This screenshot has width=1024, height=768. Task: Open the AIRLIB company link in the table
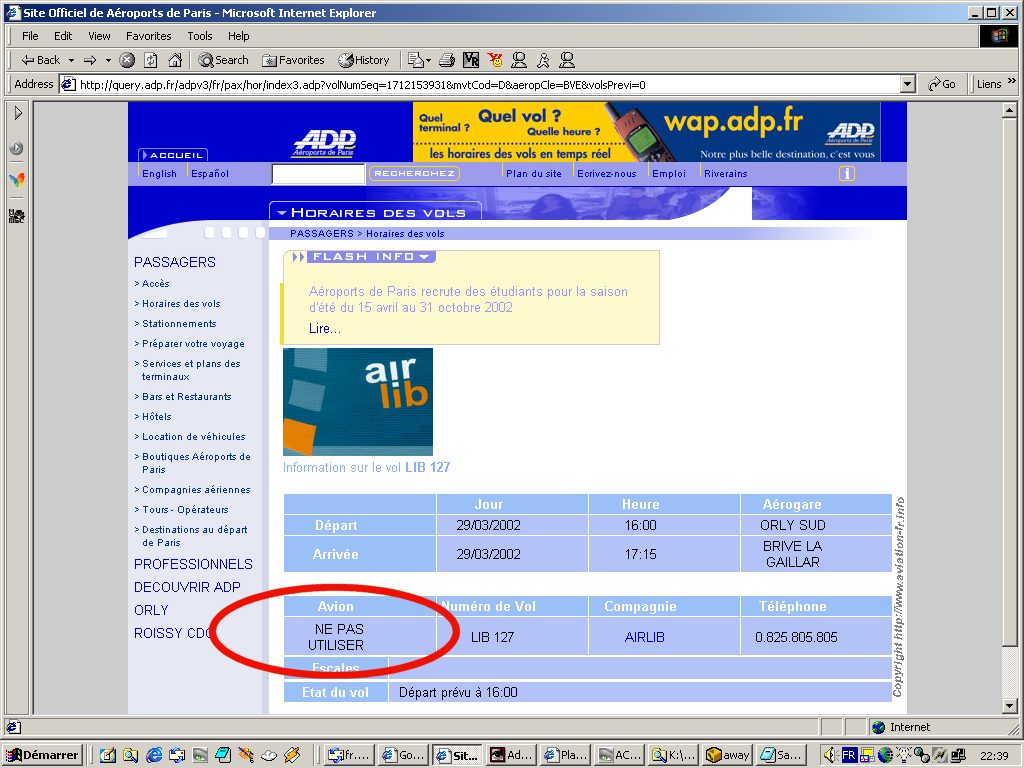click(645, 637)
